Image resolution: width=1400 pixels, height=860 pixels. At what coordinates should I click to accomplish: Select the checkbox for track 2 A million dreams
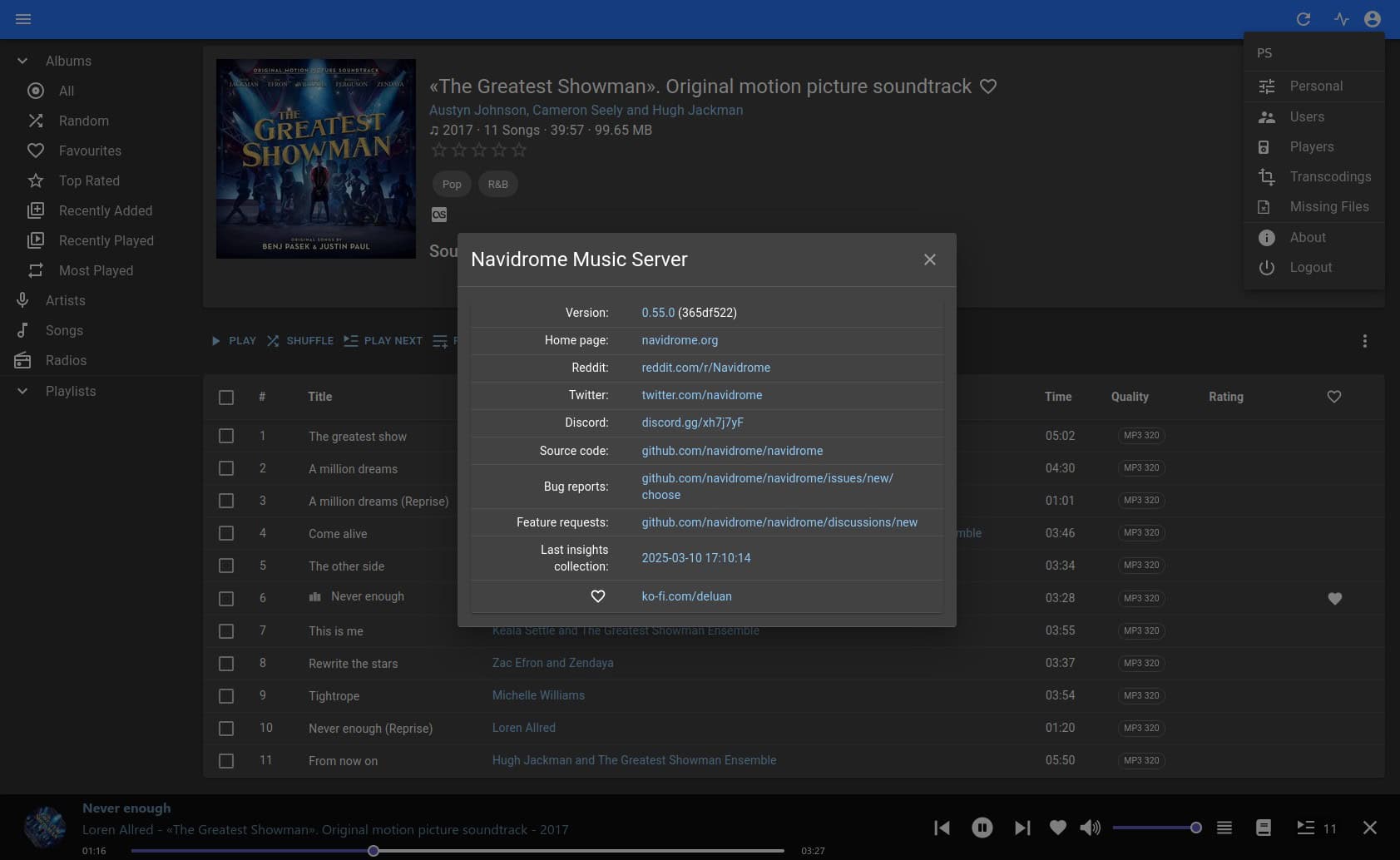tap(226, 468)
